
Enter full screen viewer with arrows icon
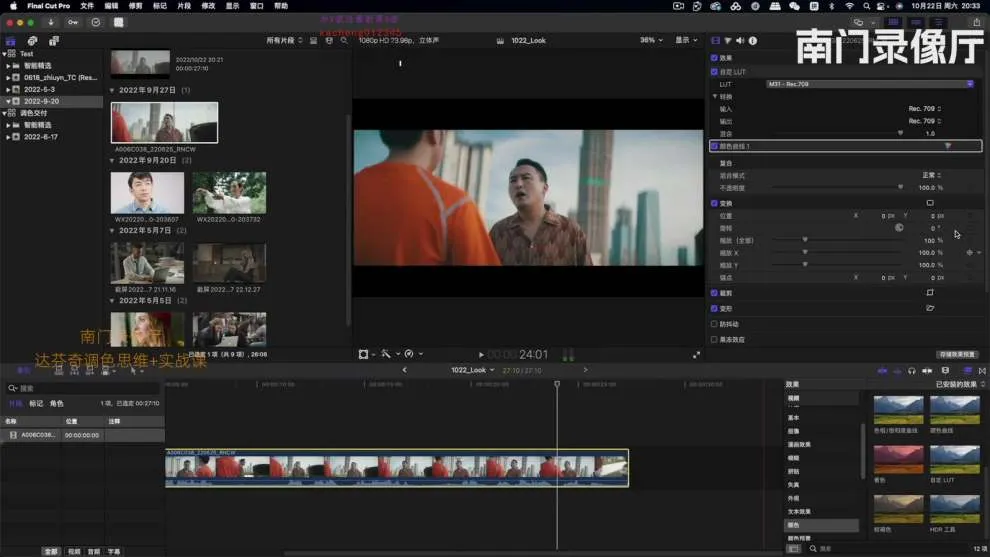point(697,354)
